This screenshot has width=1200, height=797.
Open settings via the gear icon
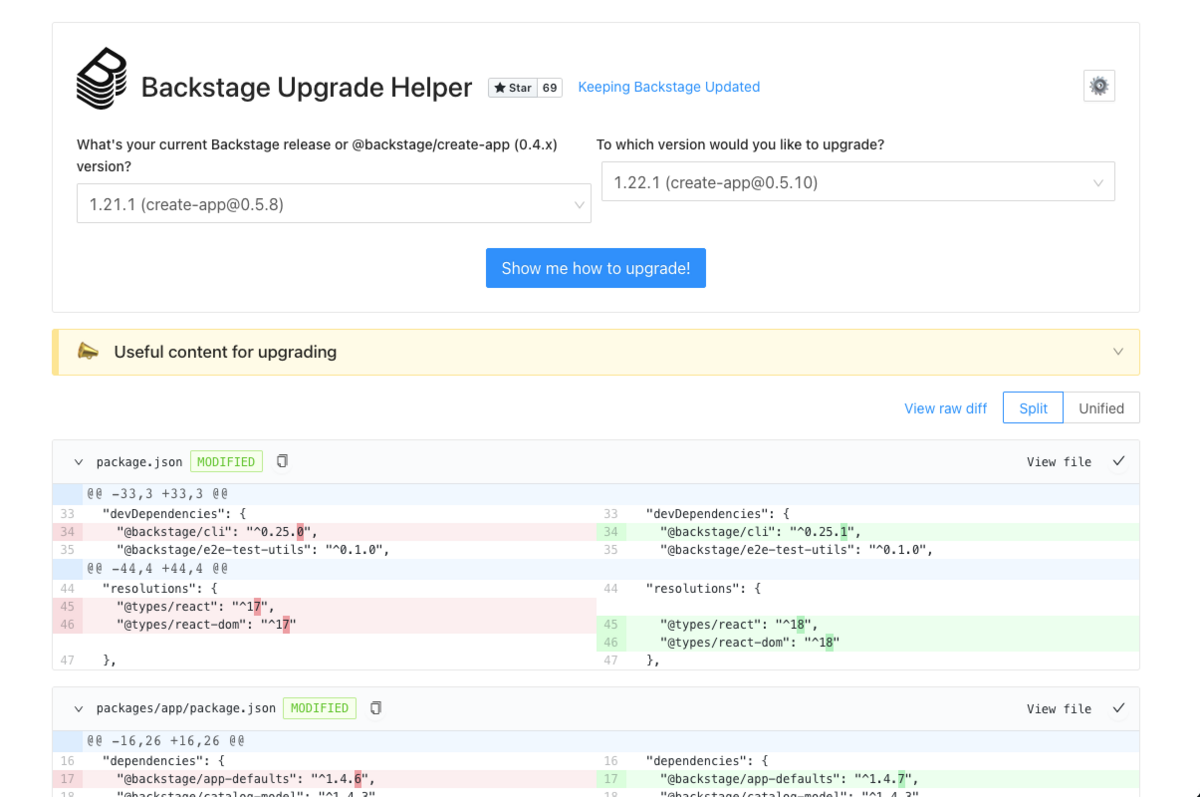[1099, 86]
